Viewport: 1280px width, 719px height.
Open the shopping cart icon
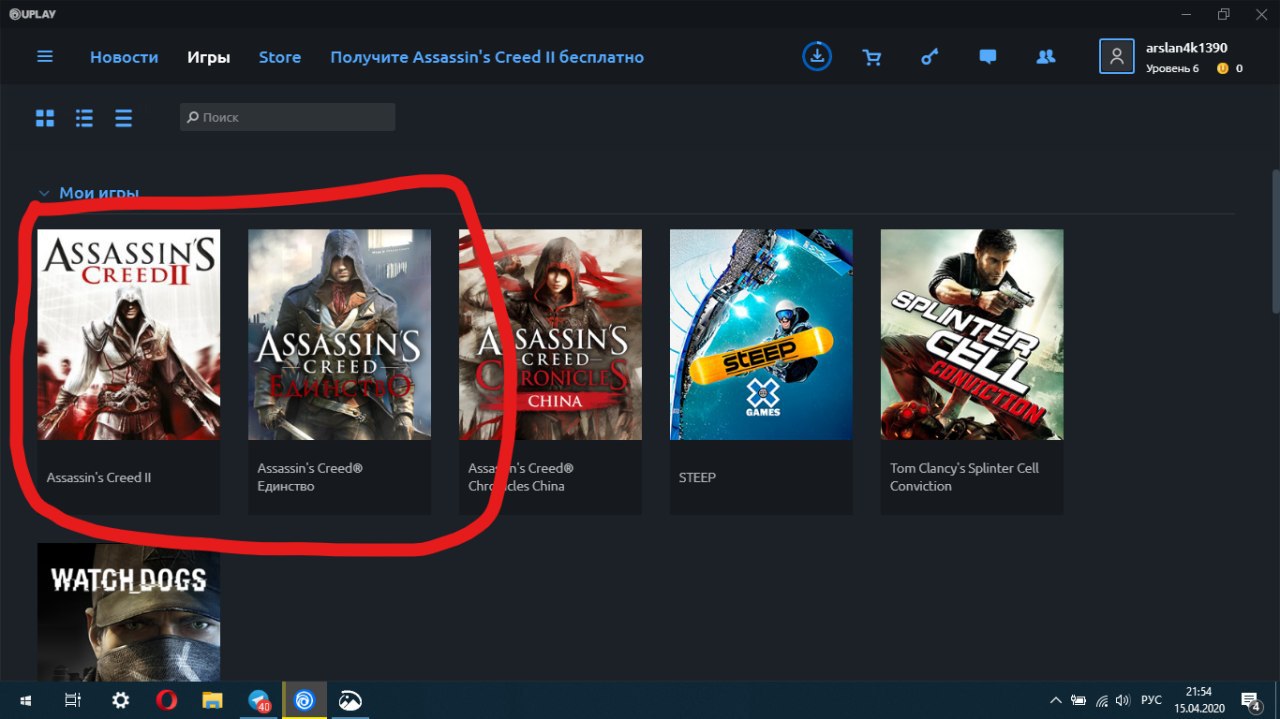click(872, 57)
